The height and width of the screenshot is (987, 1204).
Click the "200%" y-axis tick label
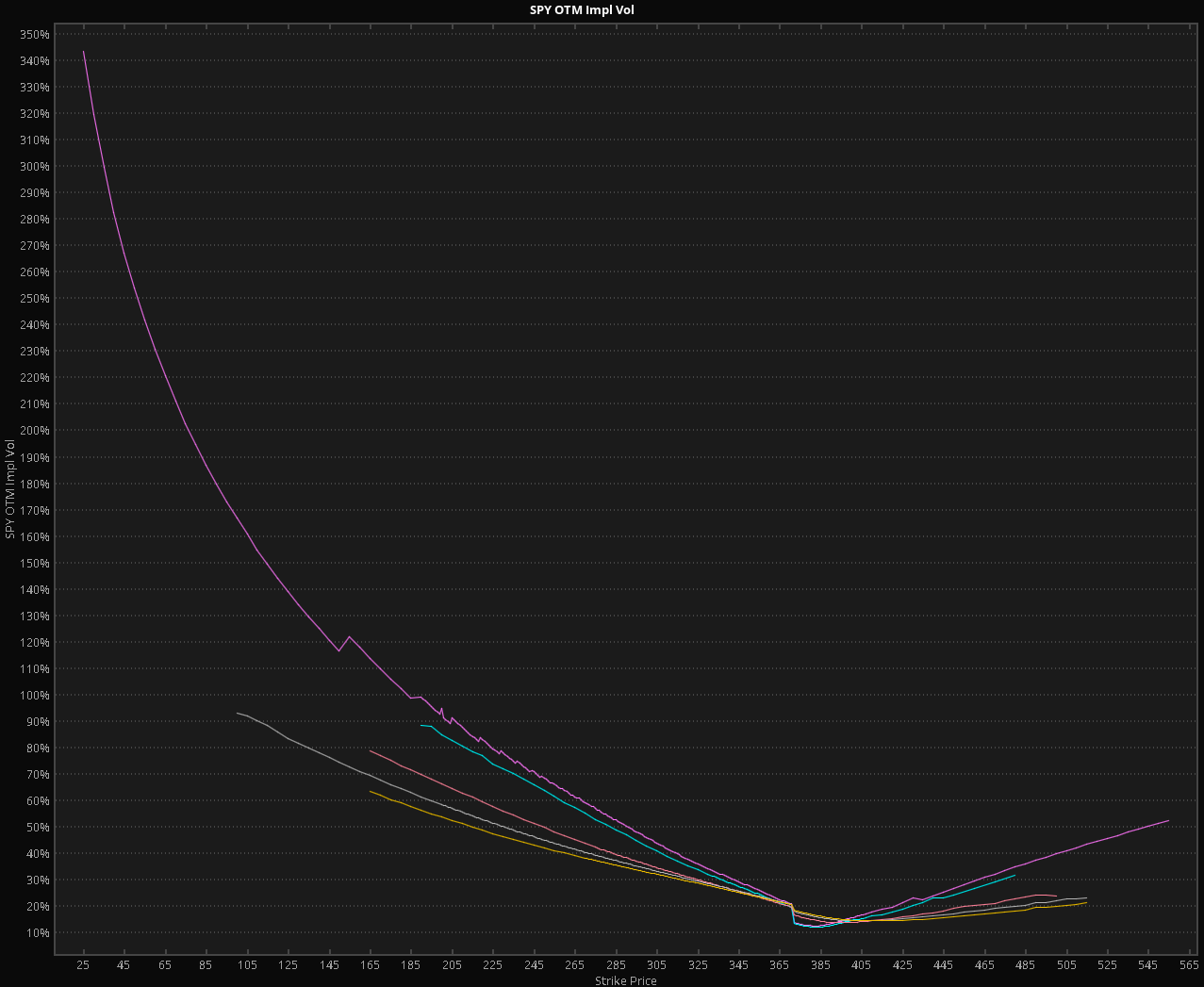(34, 431)
